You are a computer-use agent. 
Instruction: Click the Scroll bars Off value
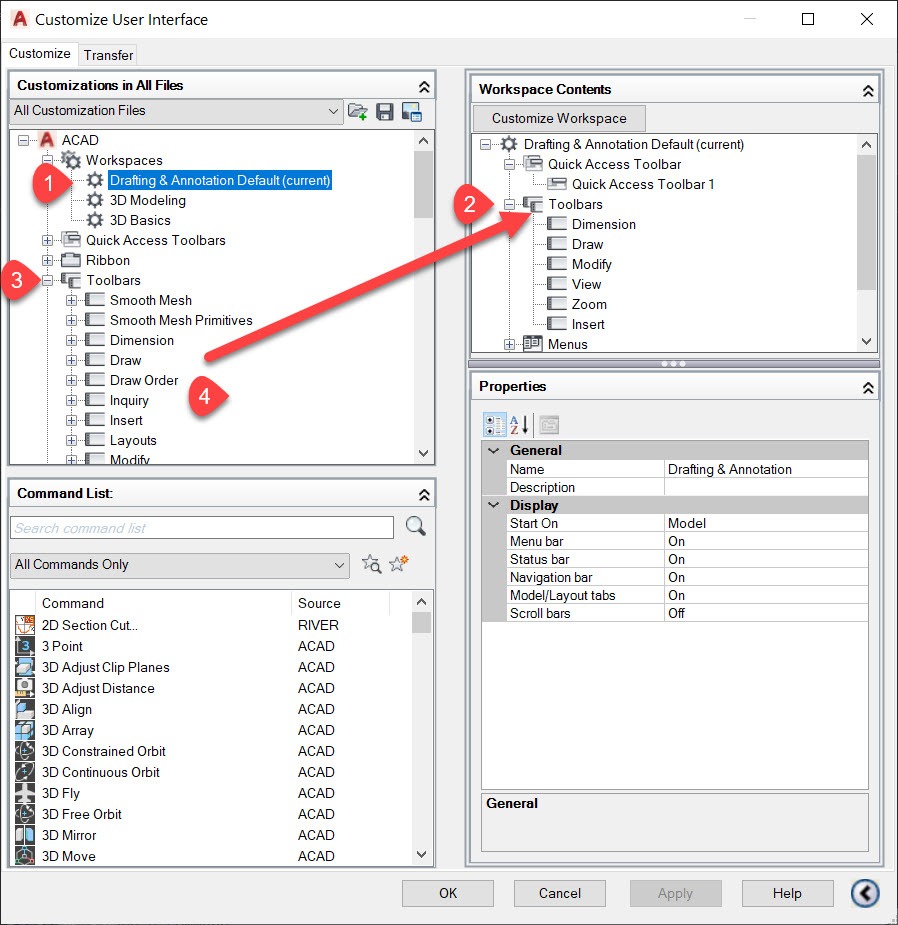coord(766,613)
